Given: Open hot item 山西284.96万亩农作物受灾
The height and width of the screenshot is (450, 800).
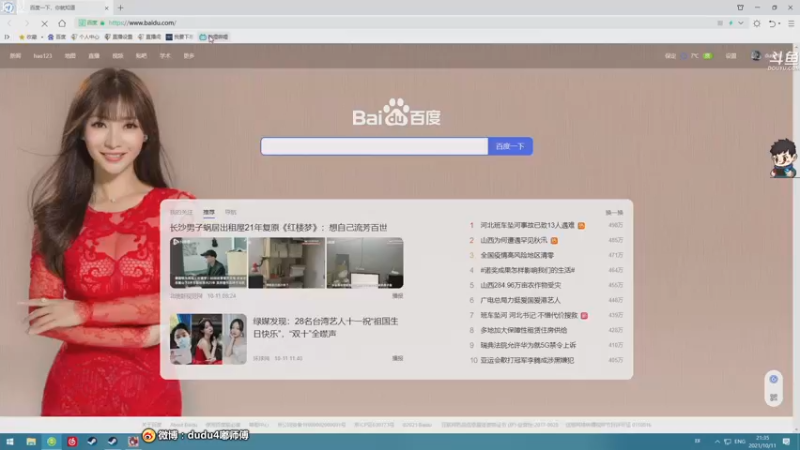Looking at the screenshot, I should point(520,285).
